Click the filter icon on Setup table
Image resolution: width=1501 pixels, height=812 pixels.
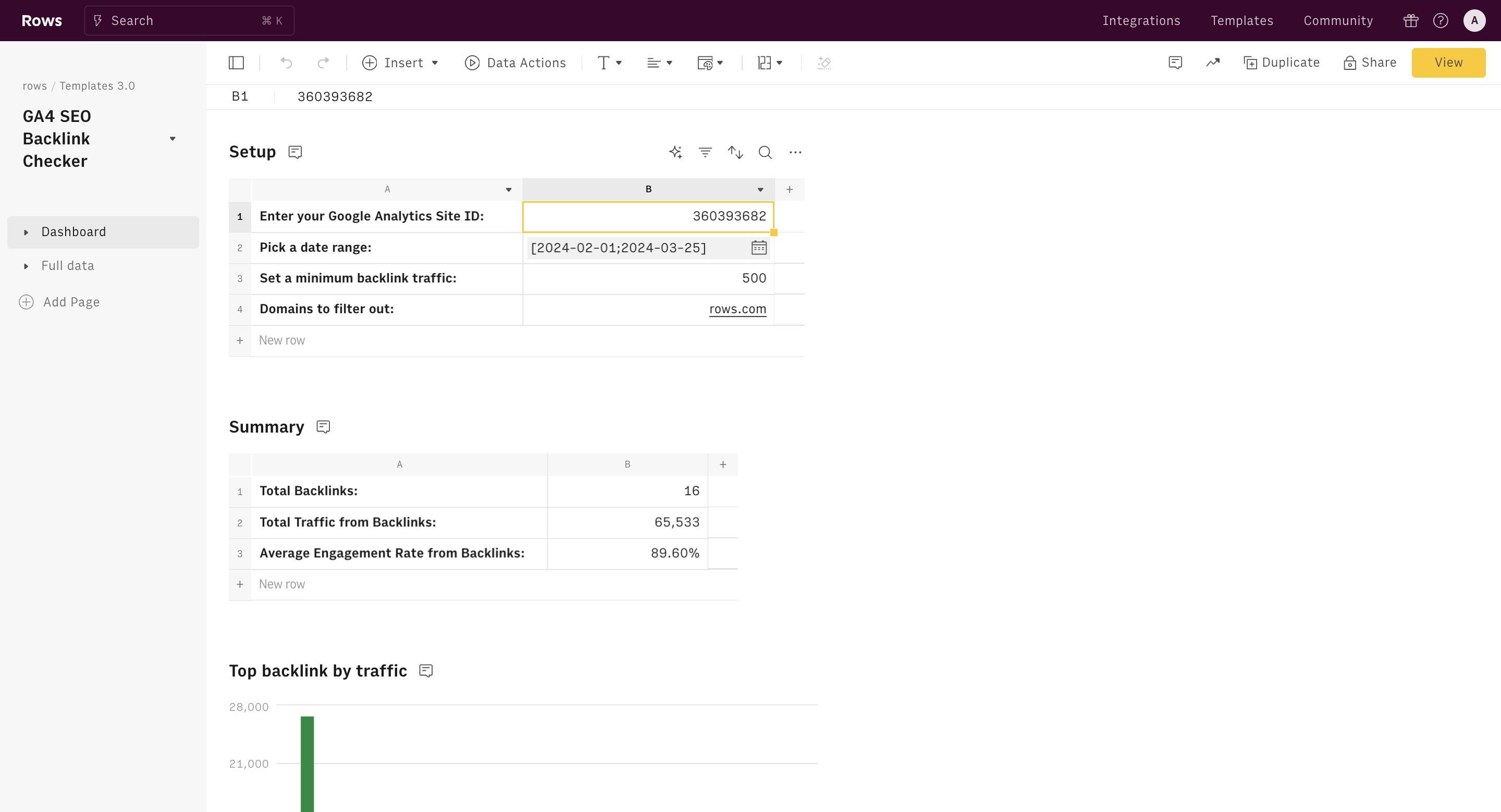pyautogui.click(x=705, y=153)
